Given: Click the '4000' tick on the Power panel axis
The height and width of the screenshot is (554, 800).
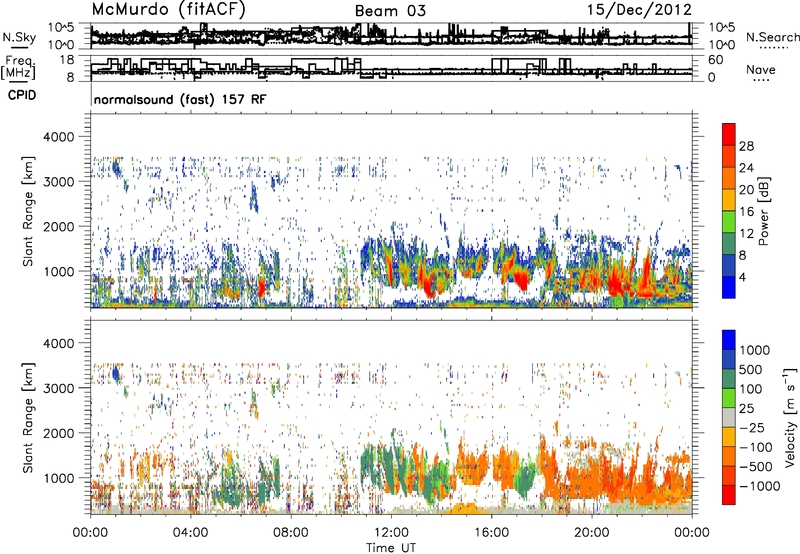Looking at the screenshot, I should click(x=59, y=137).
